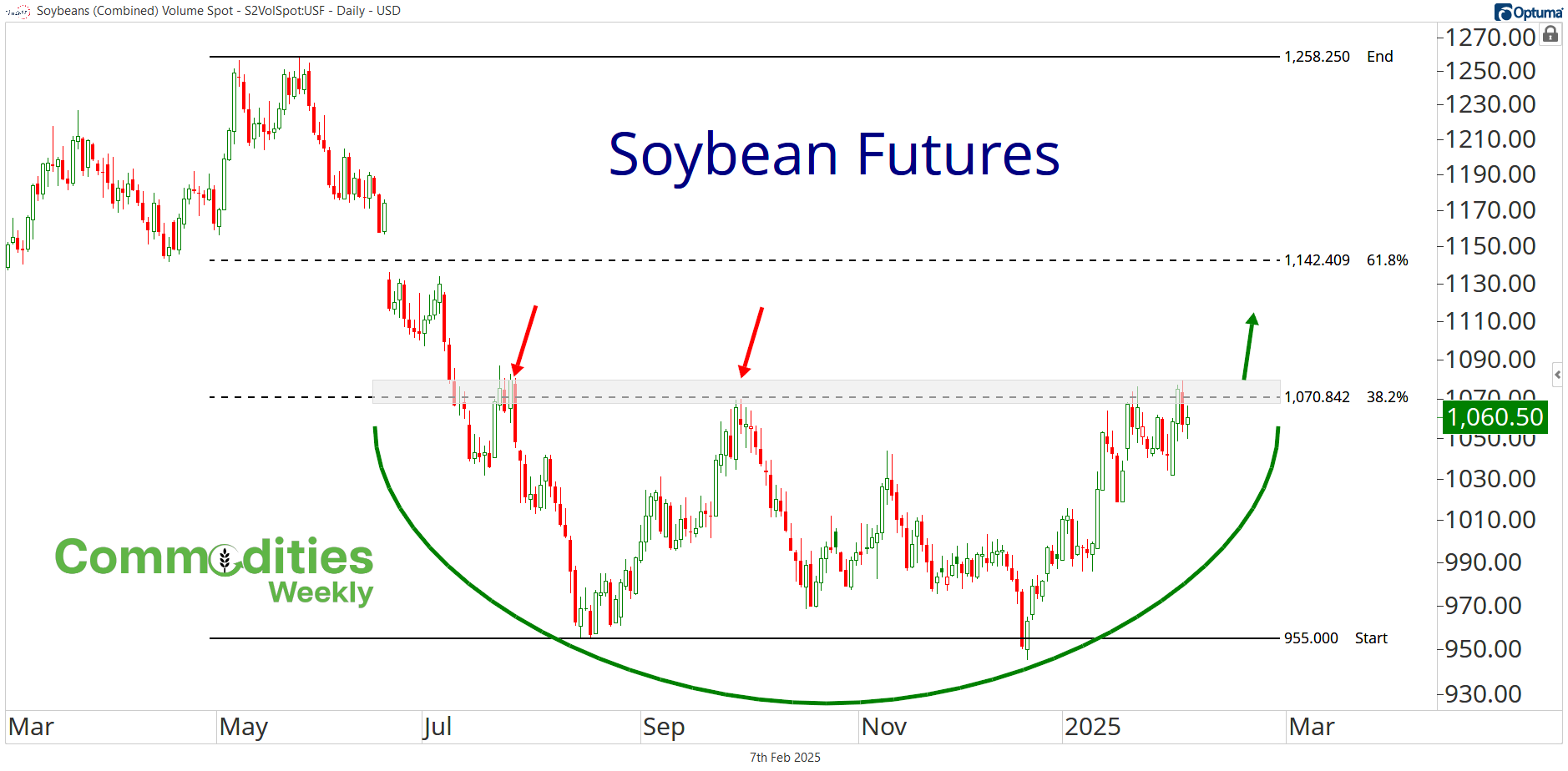This screenshot has height=771, width=1568.
Task: Click the 2025 label on date axis
Action: coord(1093,728)
